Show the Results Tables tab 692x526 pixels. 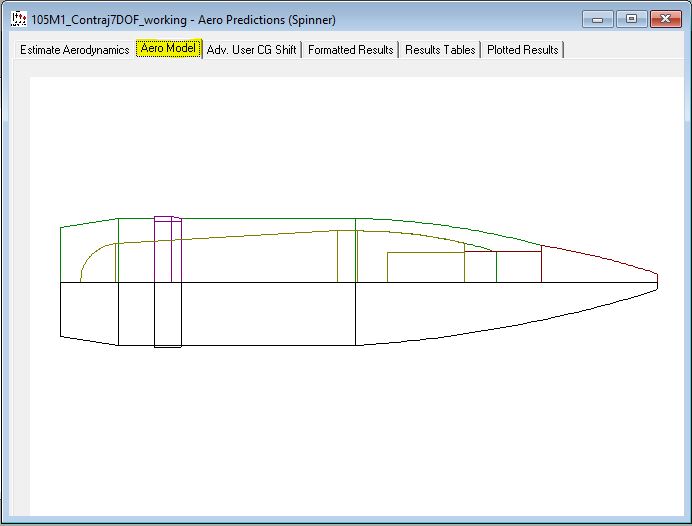click(440, 50)
